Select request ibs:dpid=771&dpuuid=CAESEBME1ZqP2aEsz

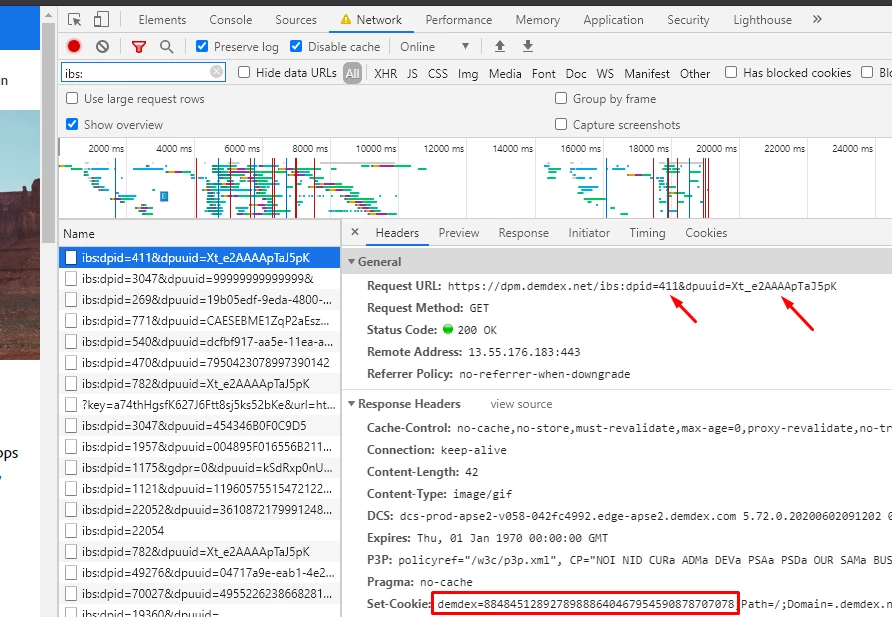[199, 321]
